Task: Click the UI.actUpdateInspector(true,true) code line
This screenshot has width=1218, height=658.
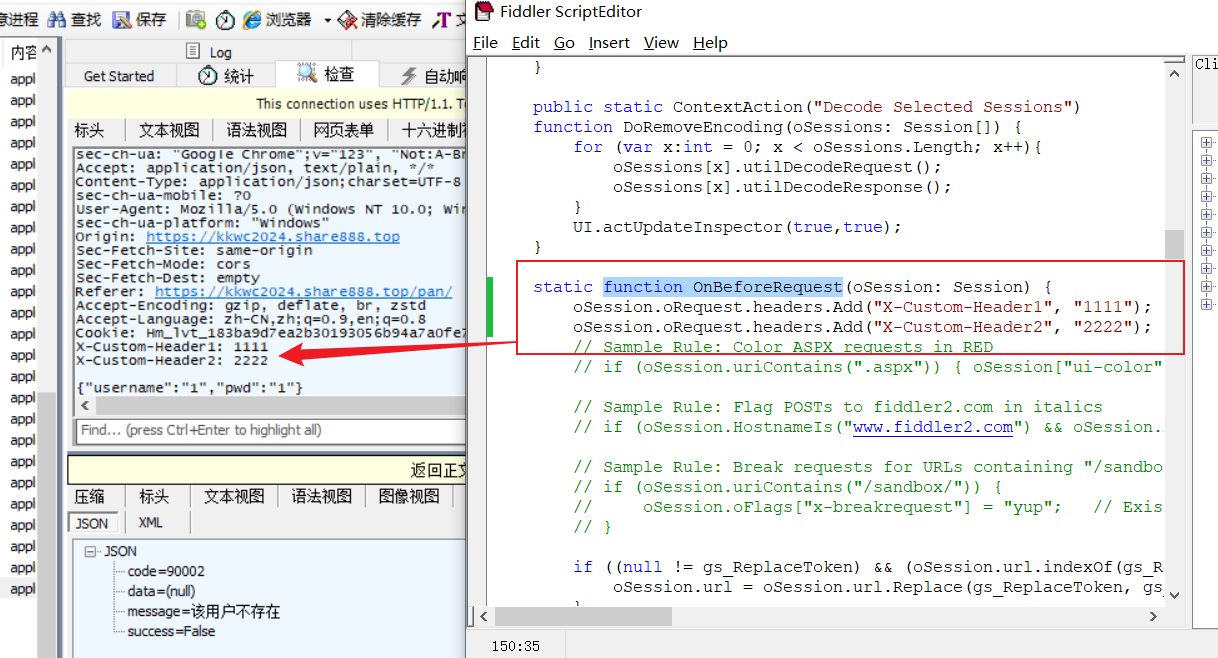Action: pyautogui.click(x=737, y=227)
